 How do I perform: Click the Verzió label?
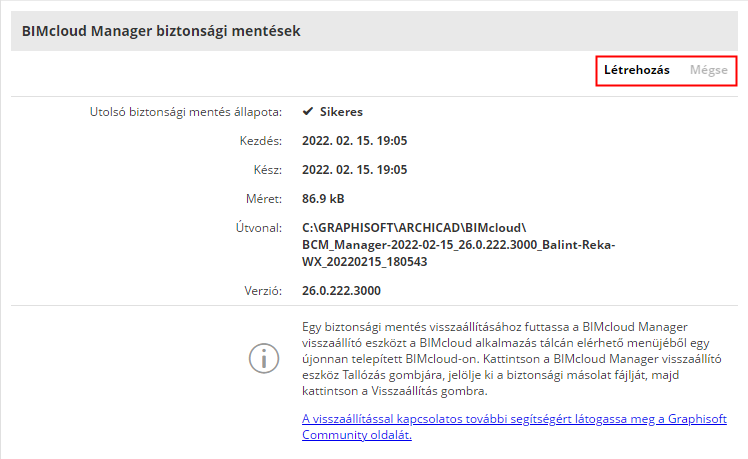[x=263, y=291]
